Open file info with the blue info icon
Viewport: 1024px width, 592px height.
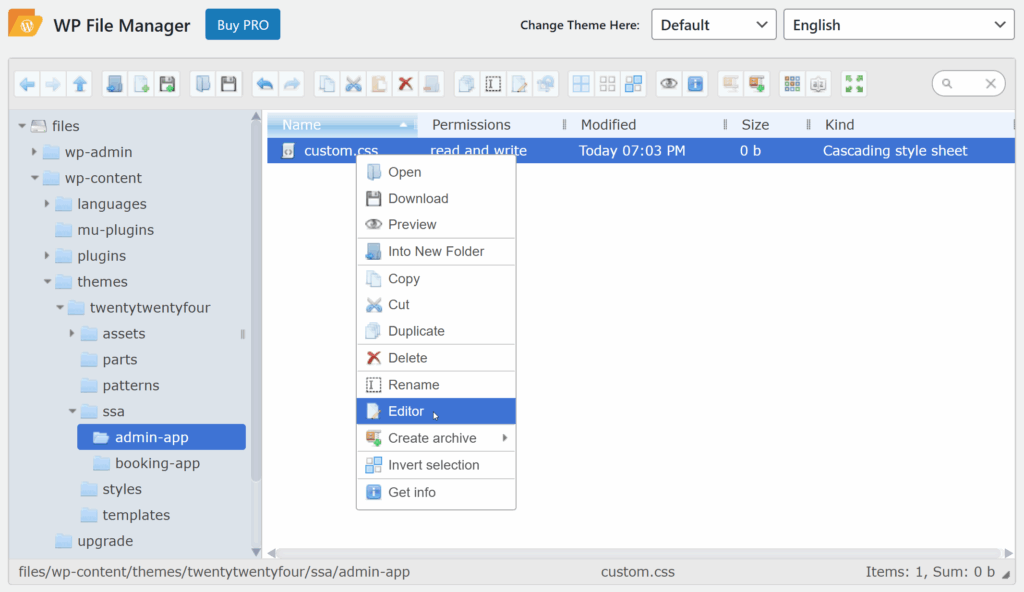[695, 83]
